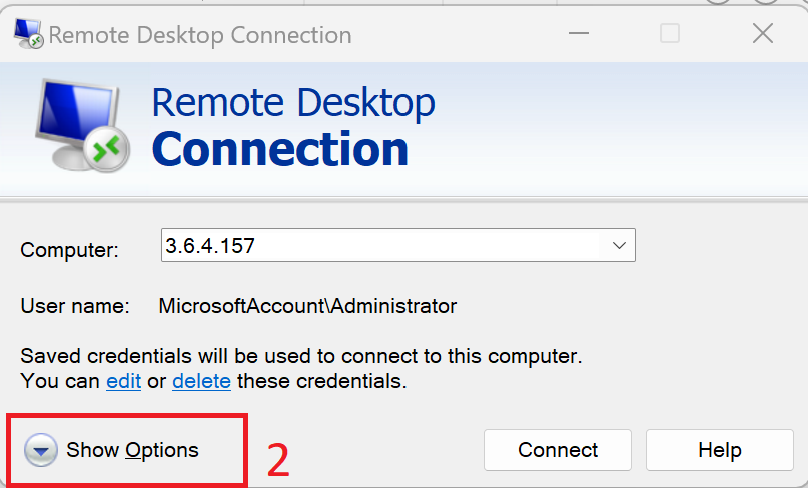The image size is (808, 488).
Task: Minimize the Remote Desktop Connection window
Action: [x=579, y=33]
